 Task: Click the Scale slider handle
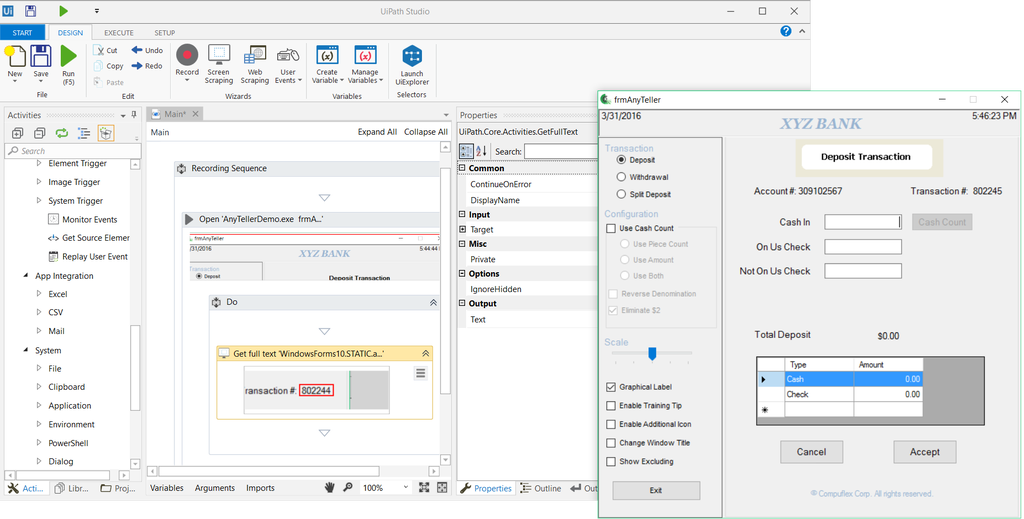[x=652, y=353]
